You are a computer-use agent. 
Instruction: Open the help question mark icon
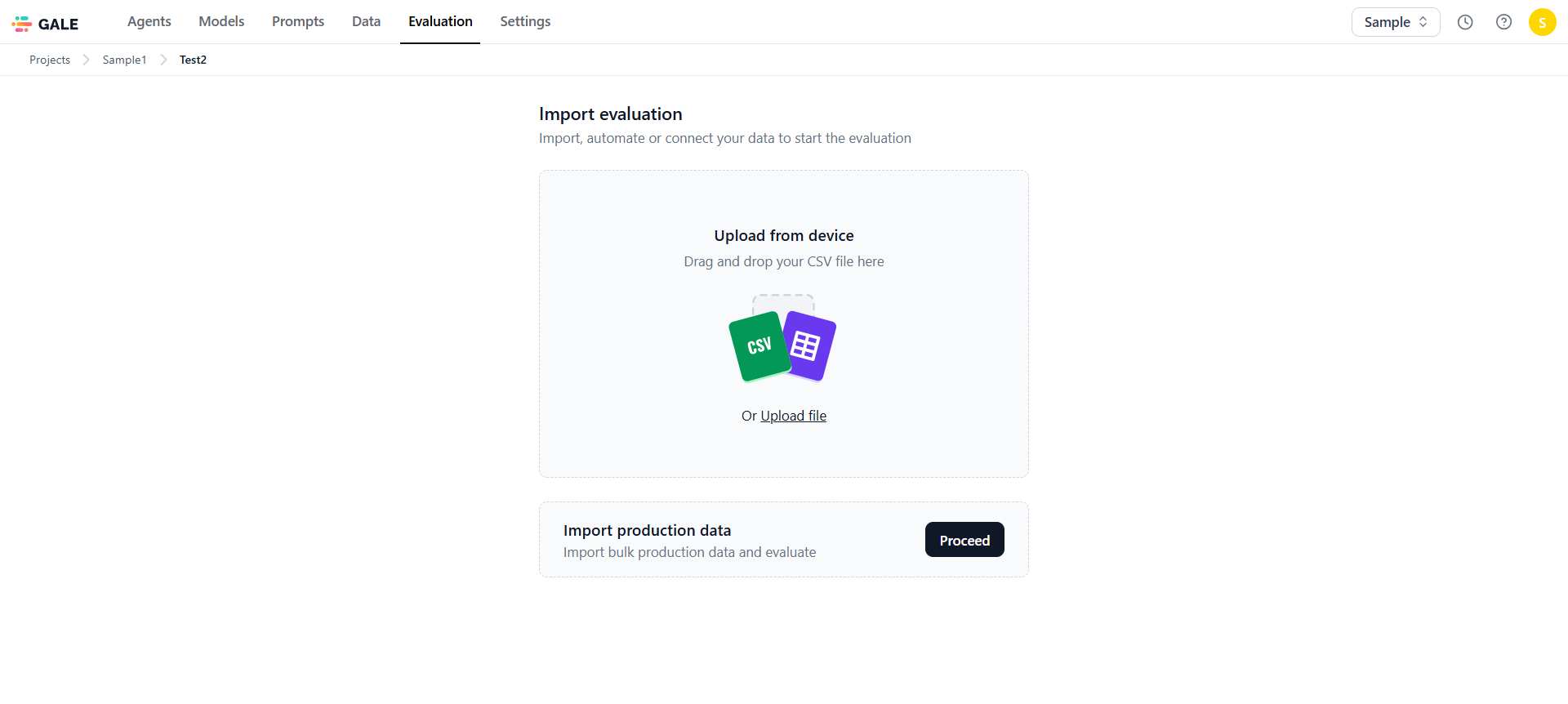click(x=1503, y=22)
